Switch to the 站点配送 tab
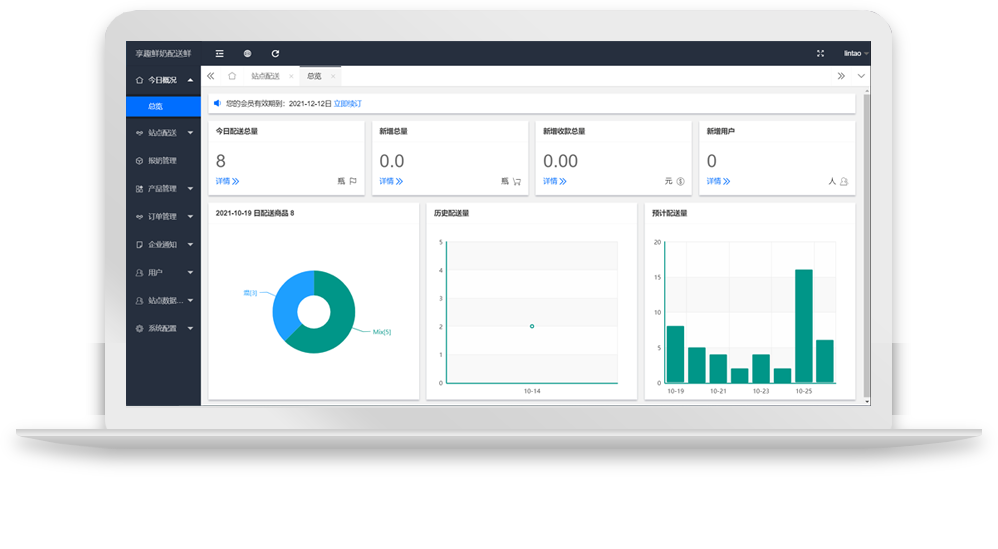This screenshot has height=549, width=998. pyautogui.click(x=265, y=76)
